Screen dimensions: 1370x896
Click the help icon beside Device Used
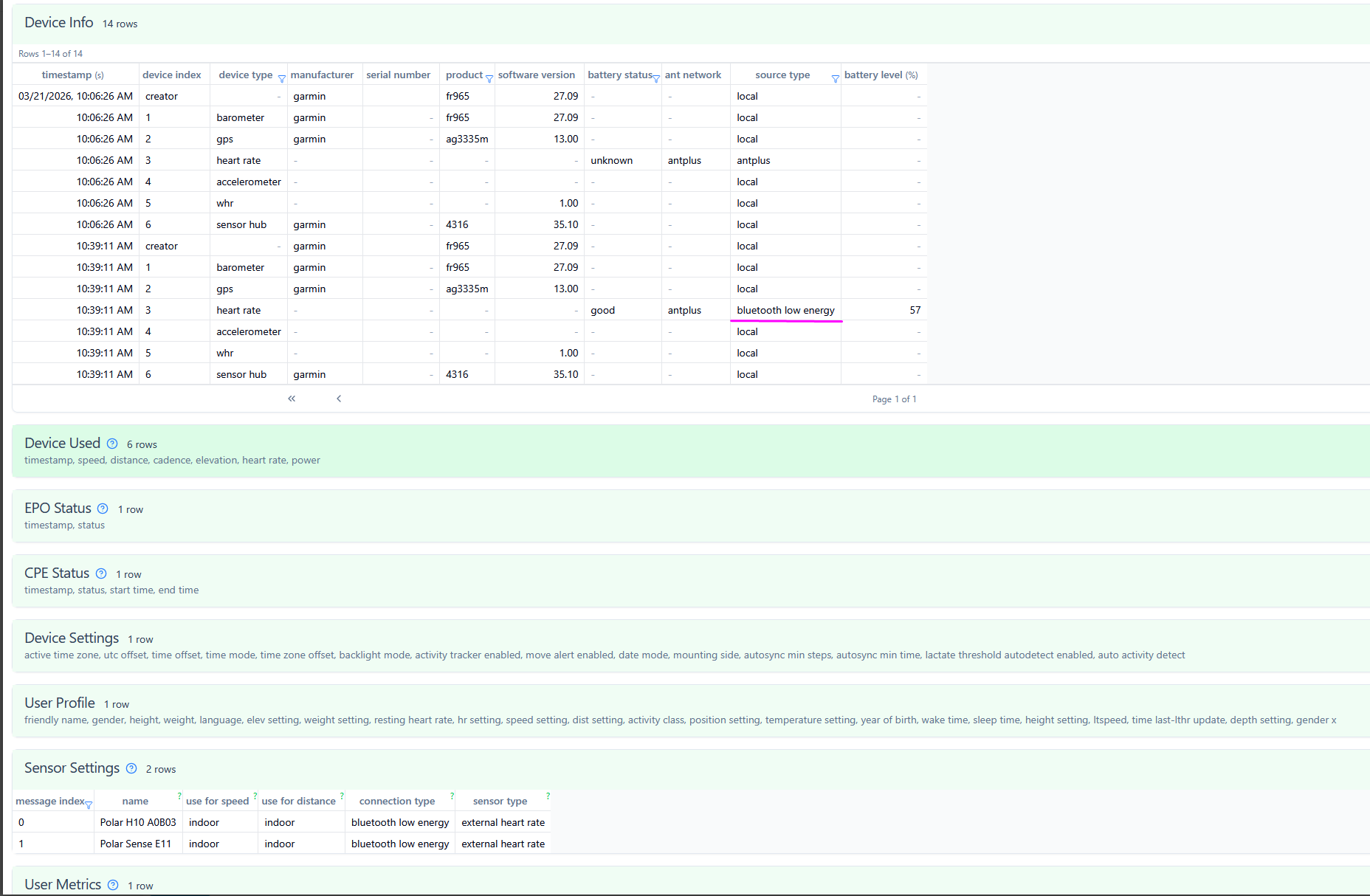[x=112, y=444]
